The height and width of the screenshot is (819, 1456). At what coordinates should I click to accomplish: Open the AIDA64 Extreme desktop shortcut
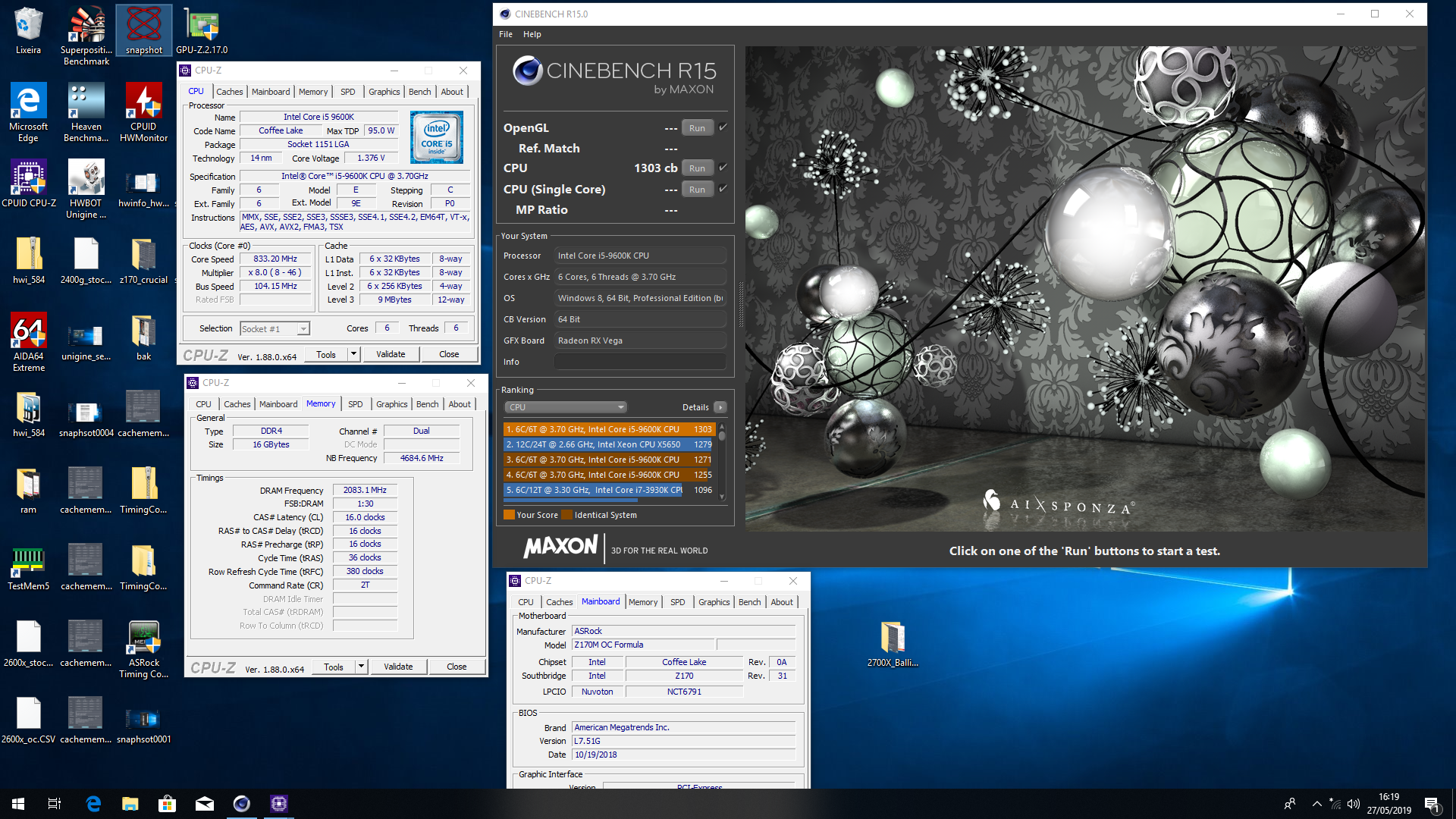[x=28, y=342]
